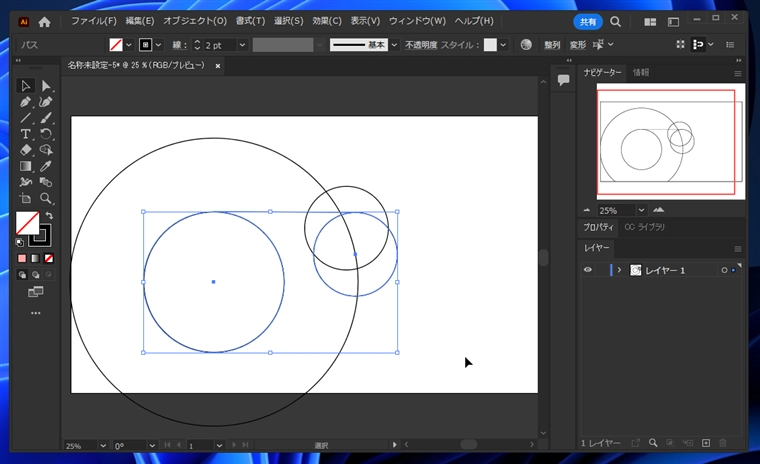The image size is (760, 464).
Task: Select the Selection tool arrow
Action: [25, 86]
